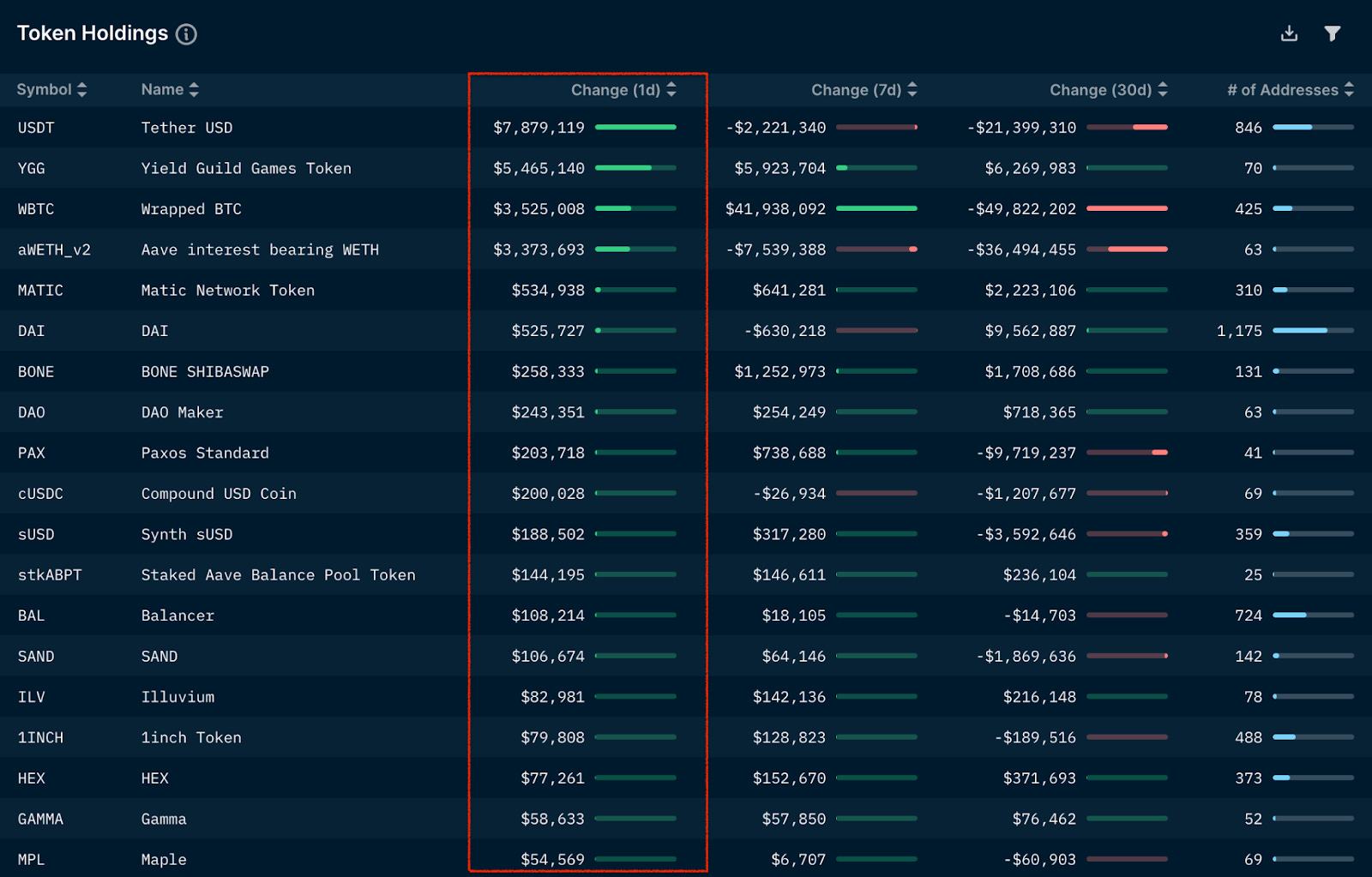Click DAI addresses count bar
1372x877 pixels.
tap(1314, 330)
